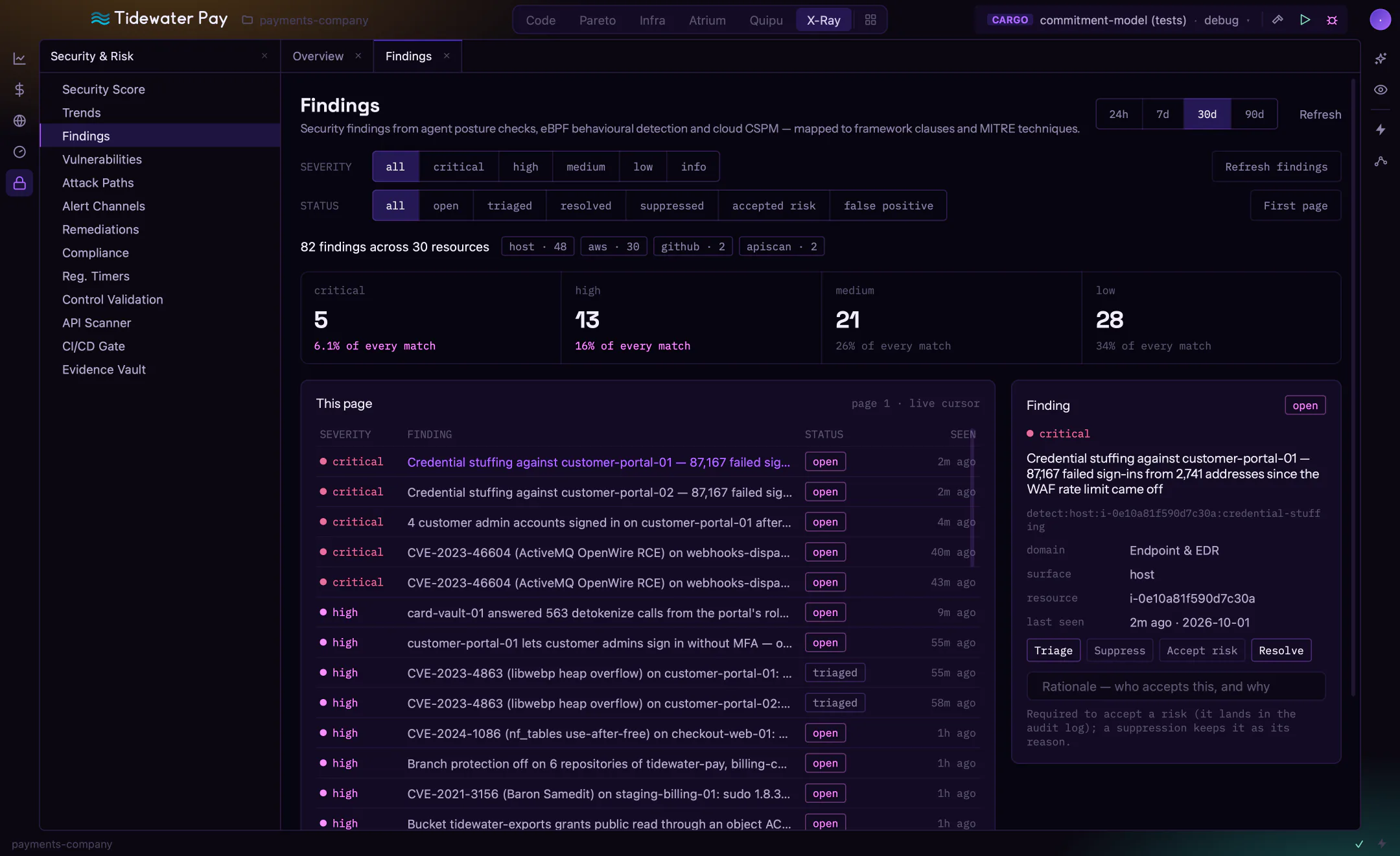Open payments-company folder selector
The image size is (1400, 856).
coord(305,20)
